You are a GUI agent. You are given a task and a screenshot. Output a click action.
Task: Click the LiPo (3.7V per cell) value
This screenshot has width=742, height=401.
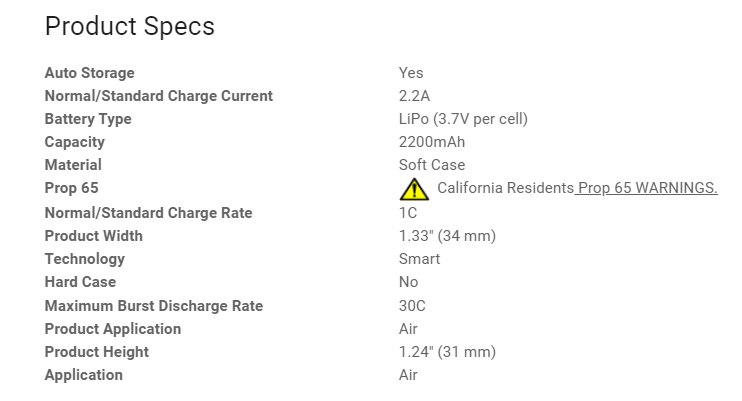[463, 119]
